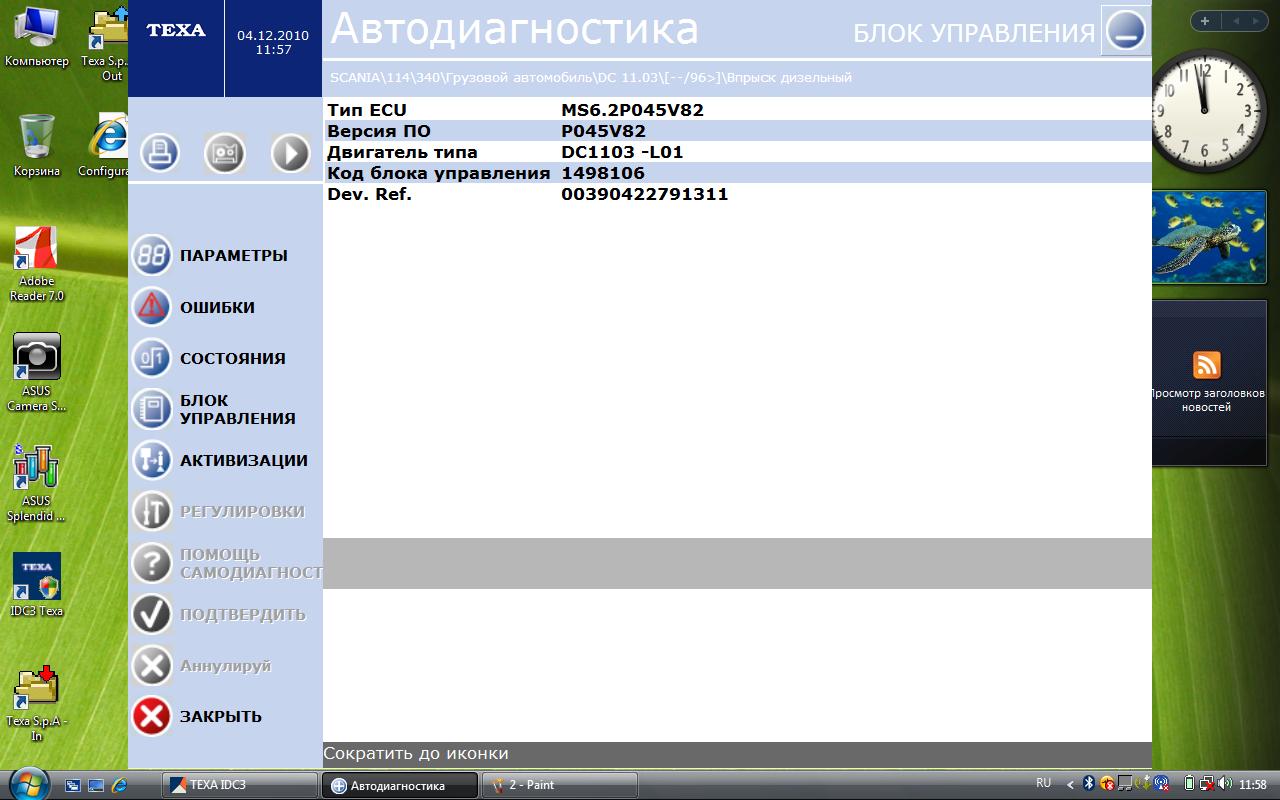
Task: Expand hidden tray icons arrow
Action: click(1070, 785)
